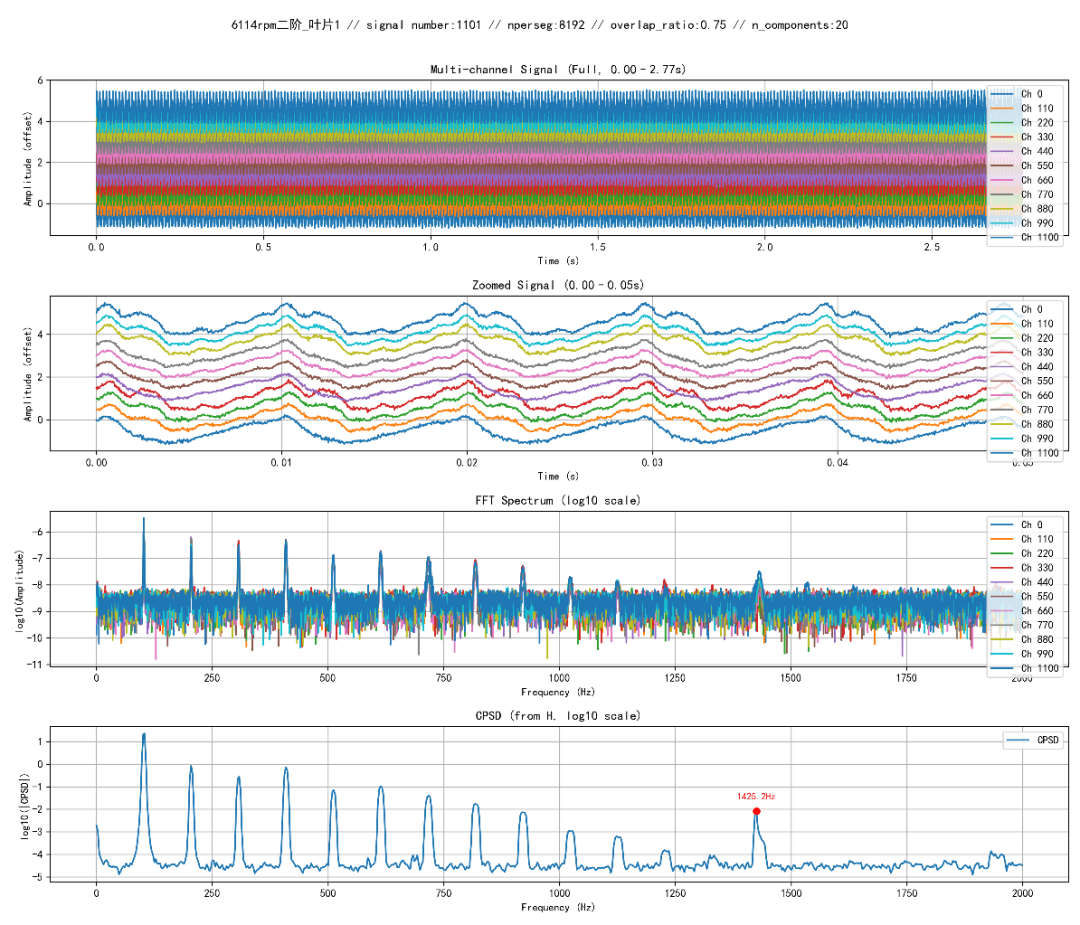Click the figure header with 6114rpm signal info

(x=540, y=25)
